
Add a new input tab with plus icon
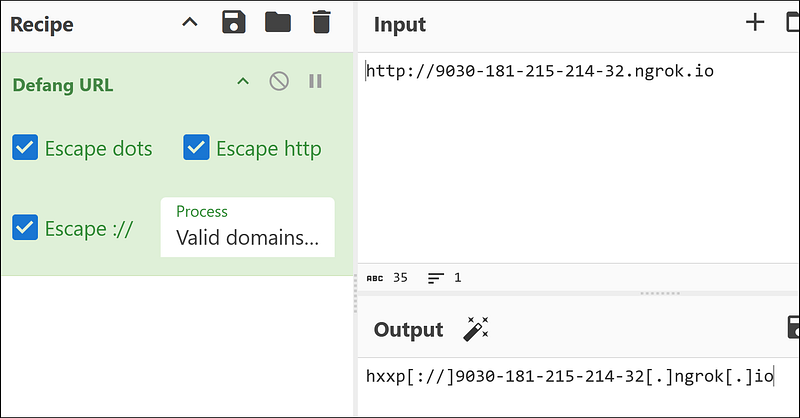coord(755,22)
